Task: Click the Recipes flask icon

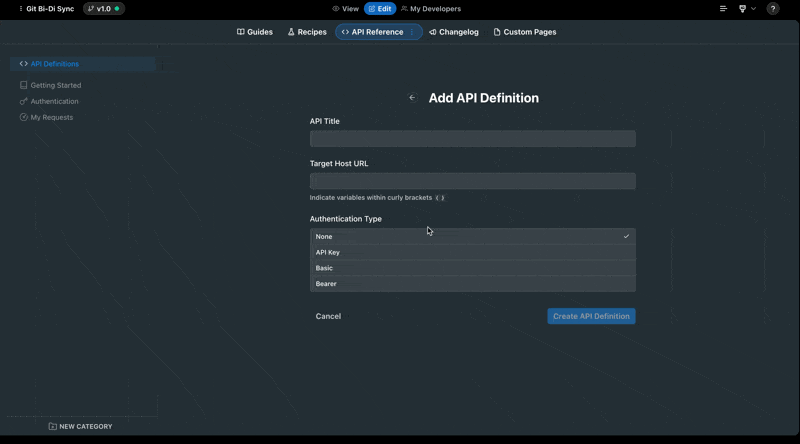Action: (291, 32)
